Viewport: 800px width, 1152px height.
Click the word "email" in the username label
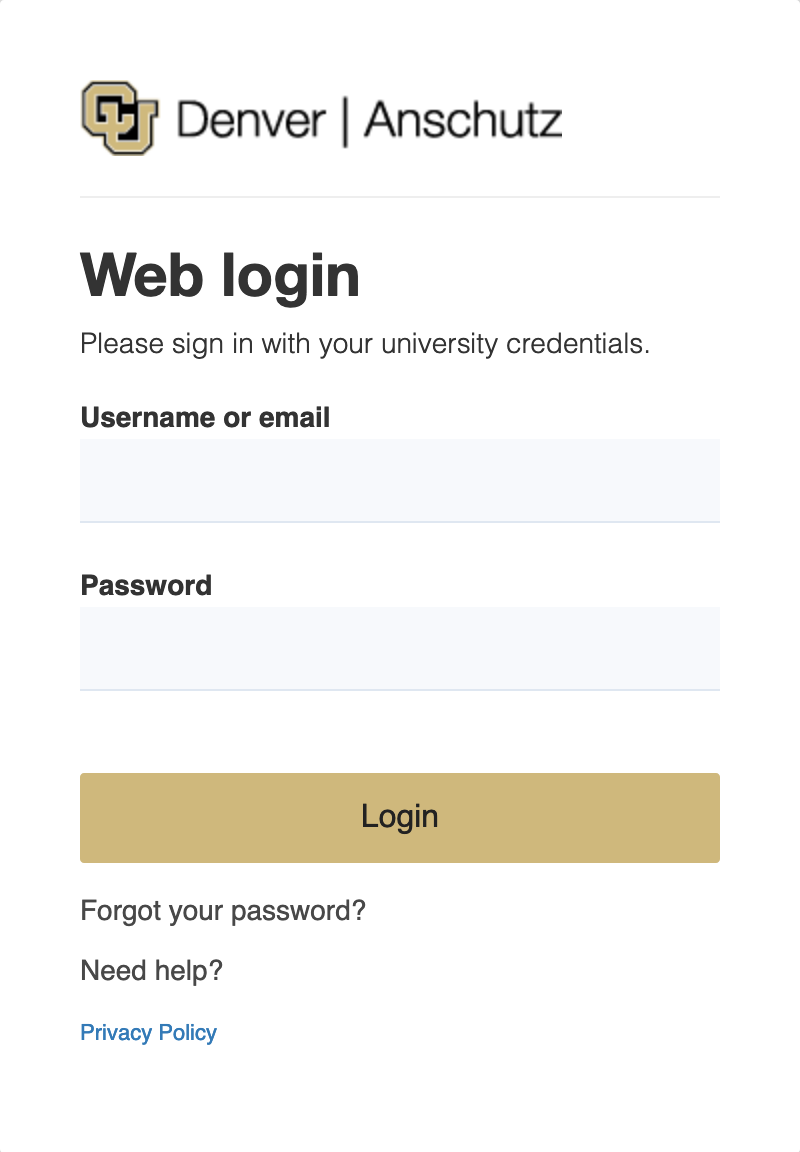(295, 417)
